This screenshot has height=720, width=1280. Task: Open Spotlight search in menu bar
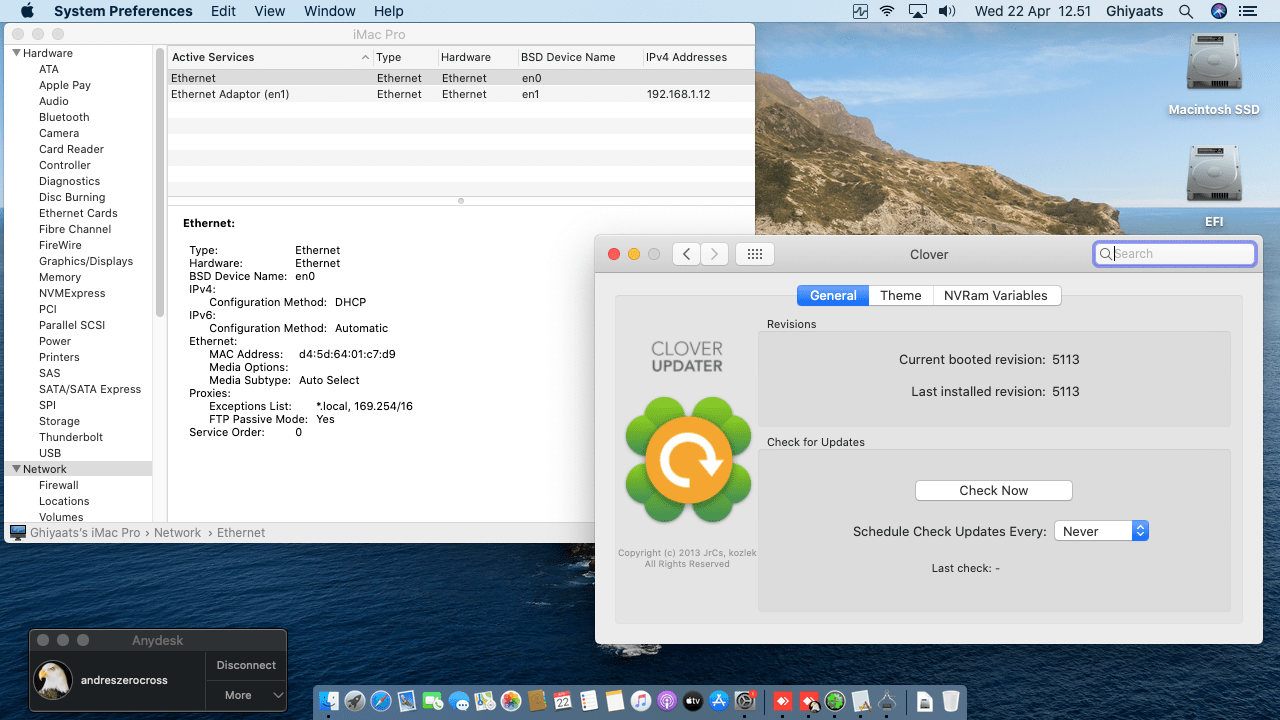pyautogui.click(x=1186, y=11)
